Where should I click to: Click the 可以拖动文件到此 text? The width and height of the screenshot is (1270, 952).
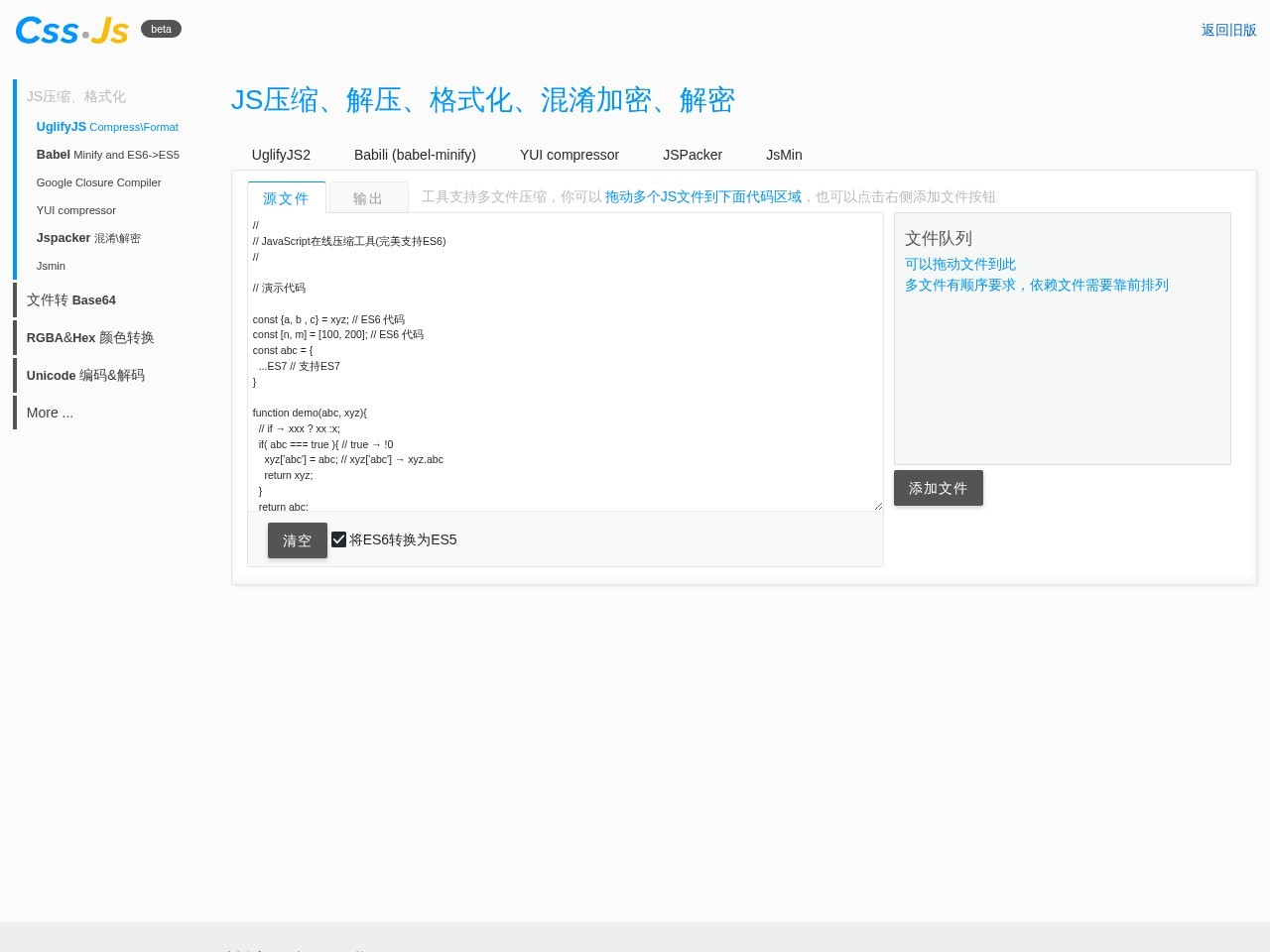960,264
